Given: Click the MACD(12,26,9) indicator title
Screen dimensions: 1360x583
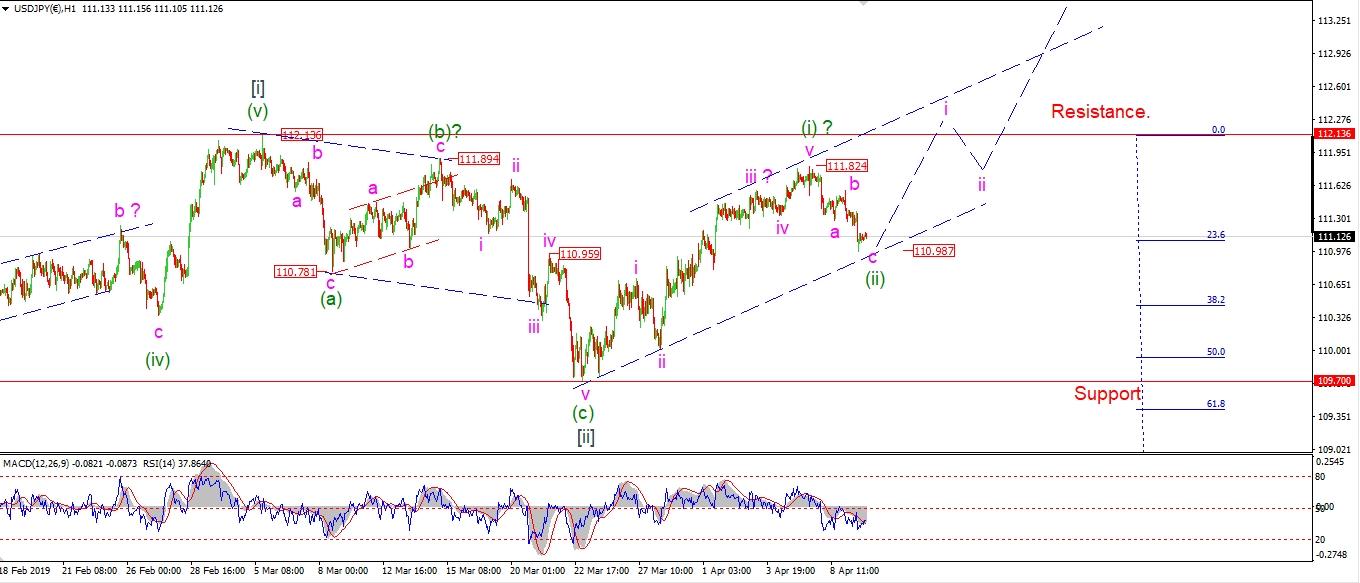Looking at the screenshot, I should pos(37,464).
